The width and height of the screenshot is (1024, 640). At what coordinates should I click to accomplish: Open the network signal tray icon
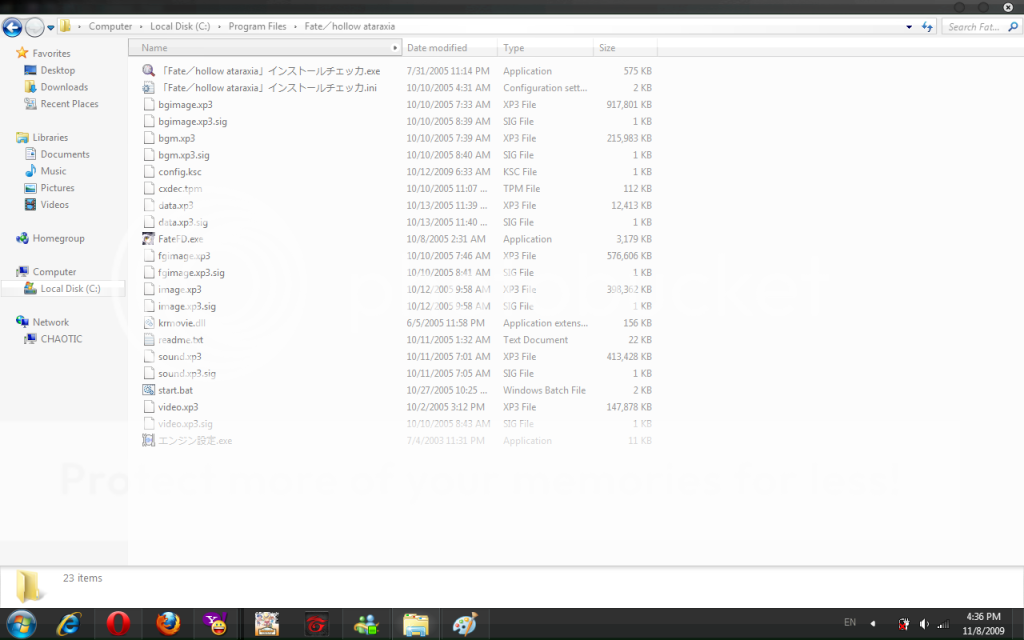point(943,624)
